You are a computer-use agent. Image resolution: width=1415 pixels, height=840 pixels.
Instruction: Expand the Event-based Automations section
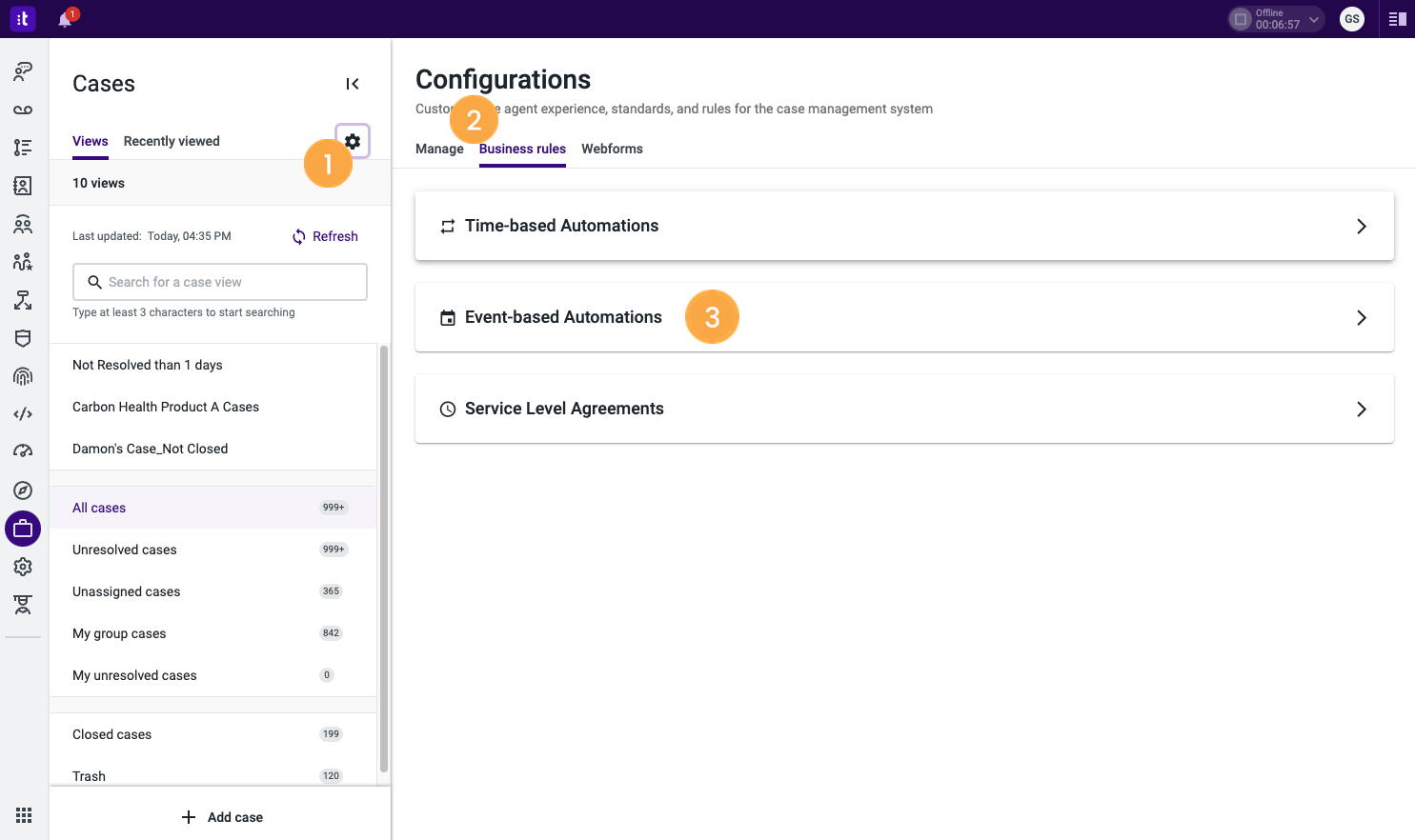pyautogui.click(x=1362, y=317)
